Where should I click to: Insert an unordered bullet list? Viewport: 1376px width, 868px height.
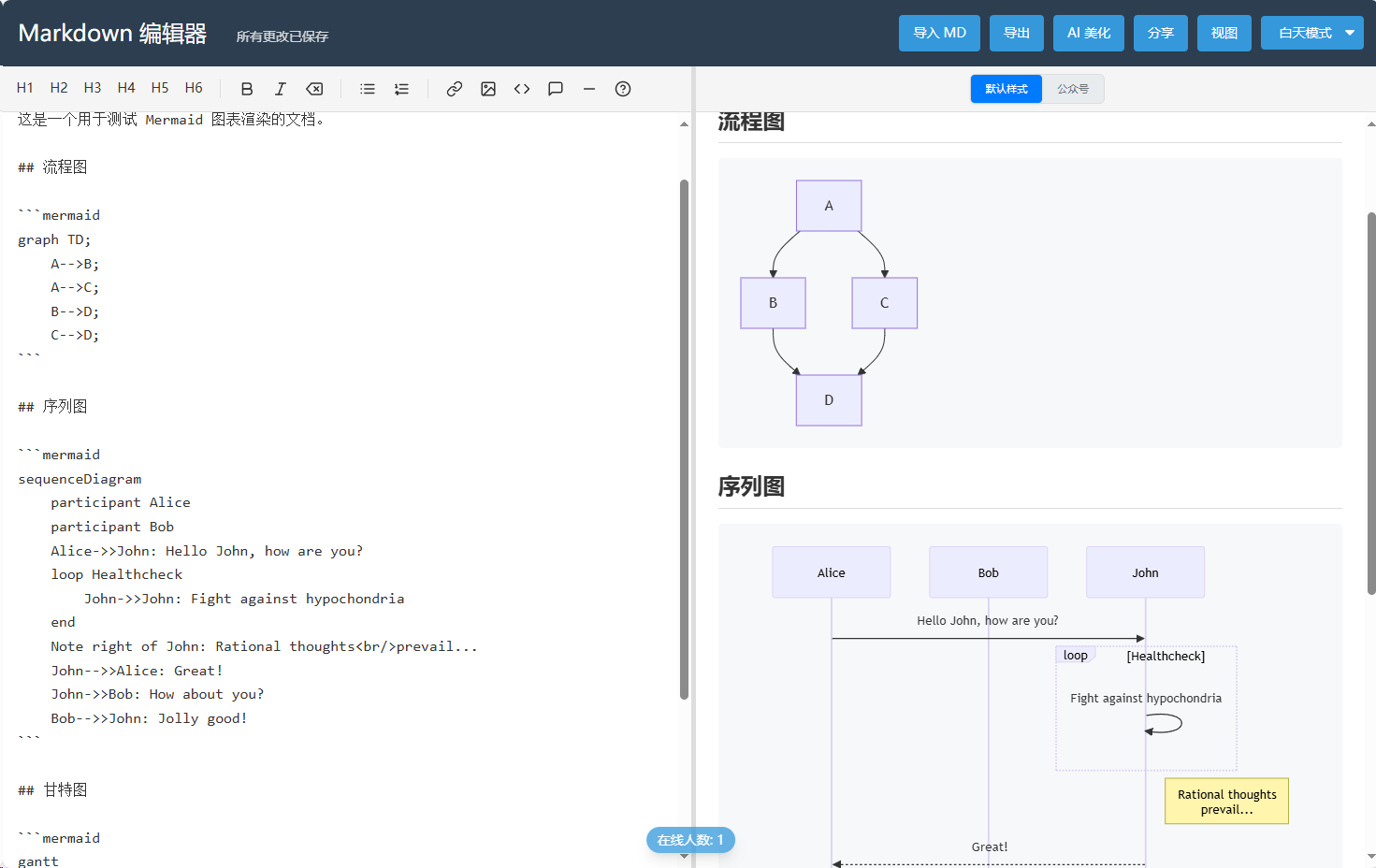[x=368, y=89]
